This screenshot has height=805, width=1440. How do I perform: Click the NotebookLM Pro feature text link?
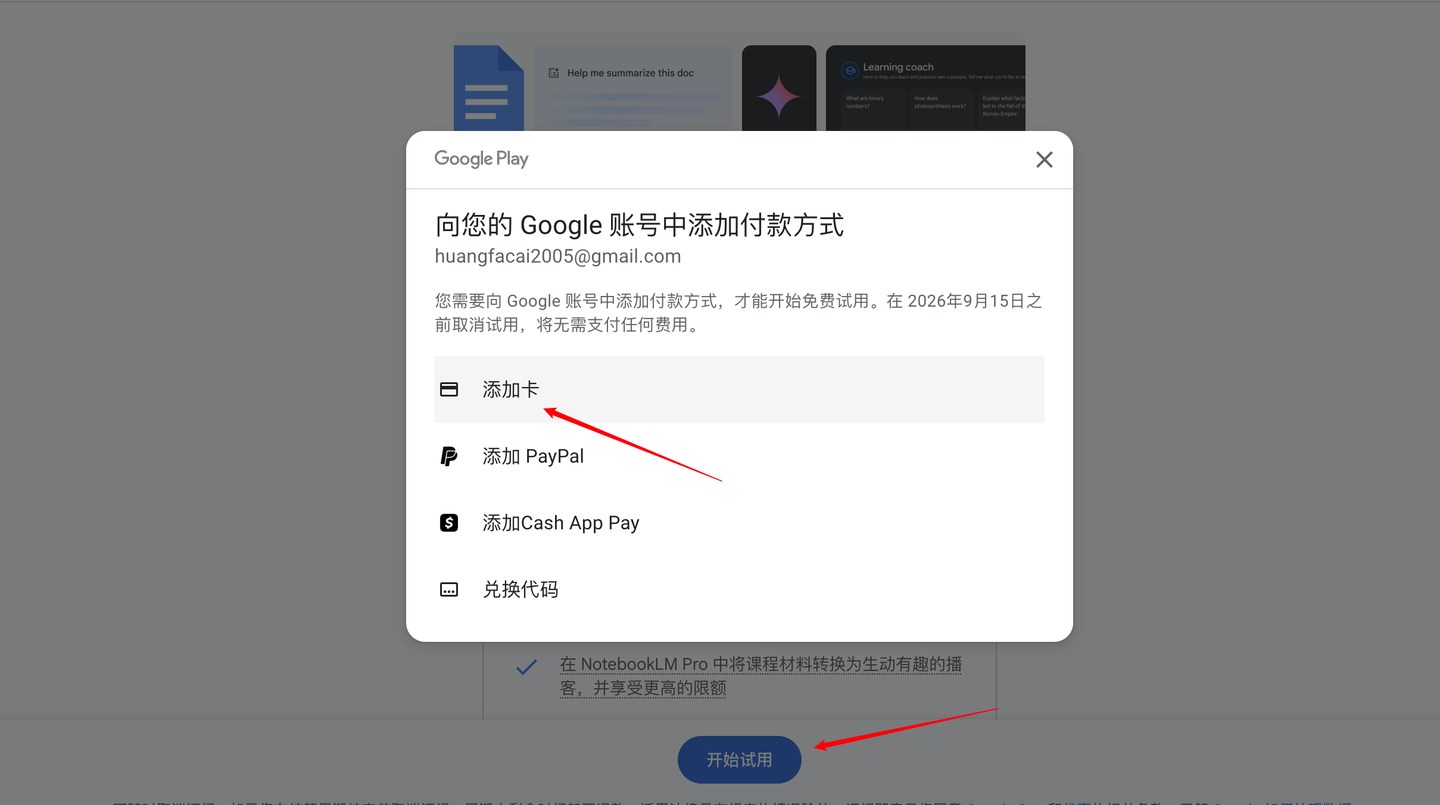coord(761,676)
